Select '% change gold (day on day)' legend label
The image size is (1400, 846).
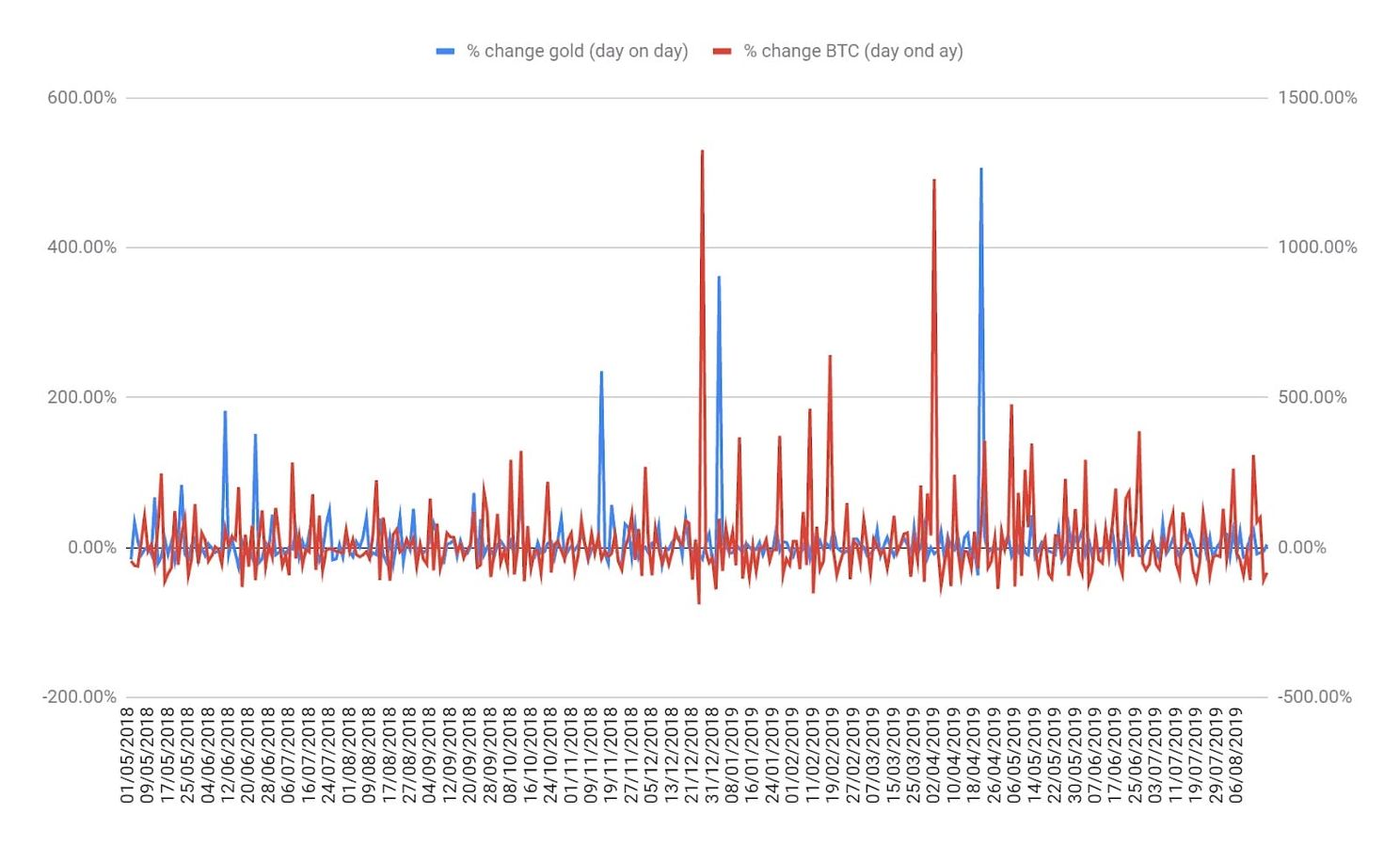click(x=578, y=51)
